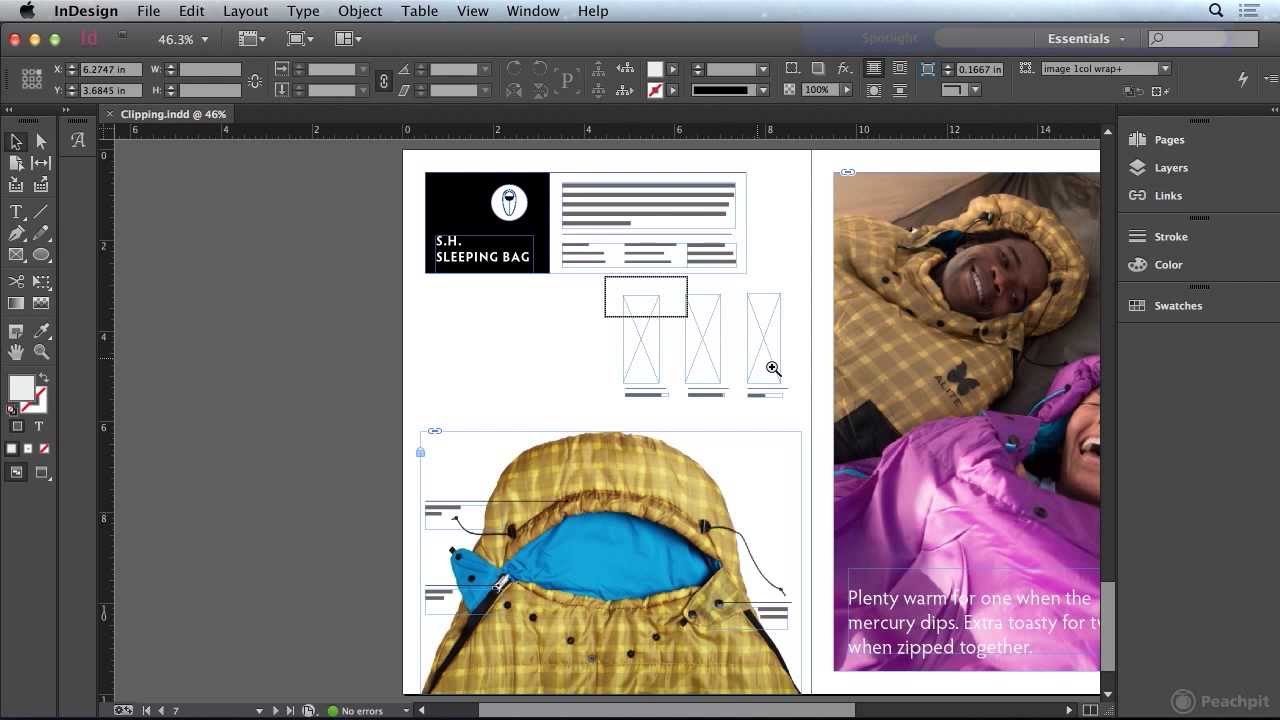The width and height of the screenshot is (1280, 720).
Task: Open the Color panel
Action: [1168, 265]
